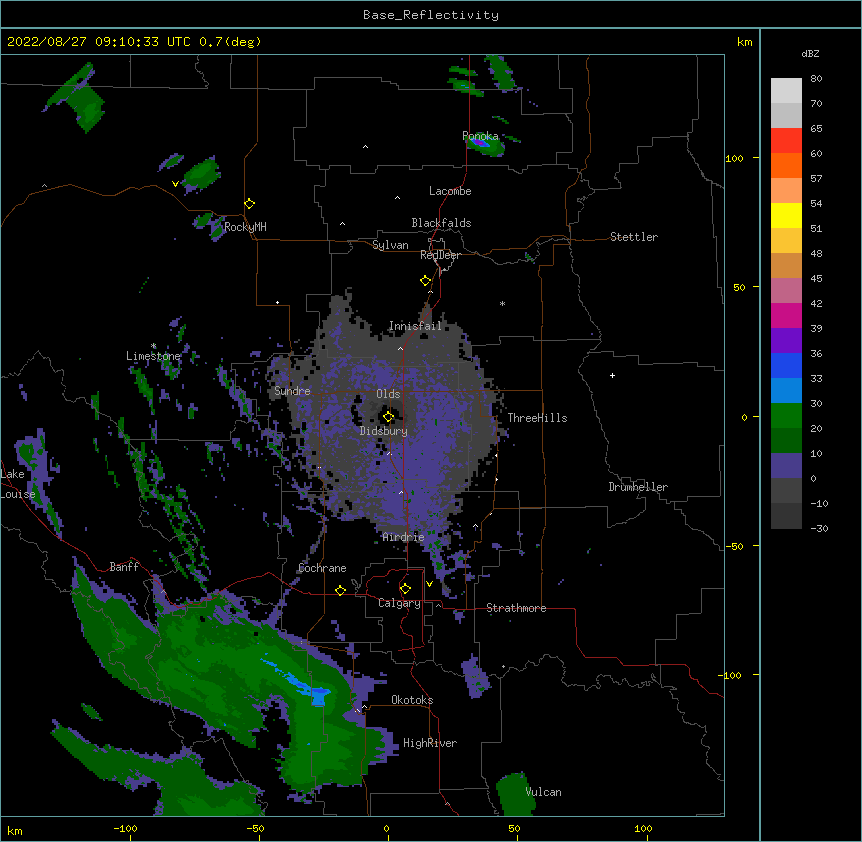Image resolution: width=862 pixels, height=842 pixels.
Task: Click the Strathmore city label
Action: coord(516,608)
